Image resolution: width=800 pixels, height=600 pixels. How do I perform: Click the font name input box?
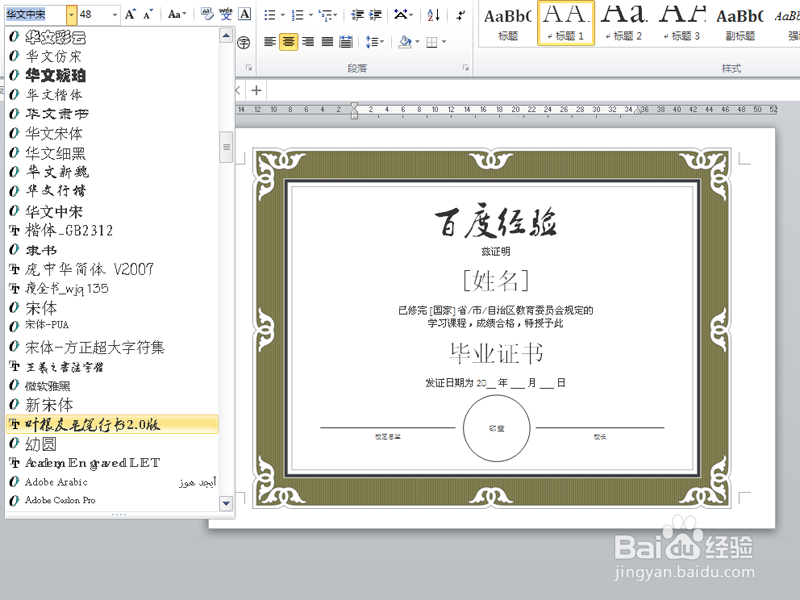point(35,15)
